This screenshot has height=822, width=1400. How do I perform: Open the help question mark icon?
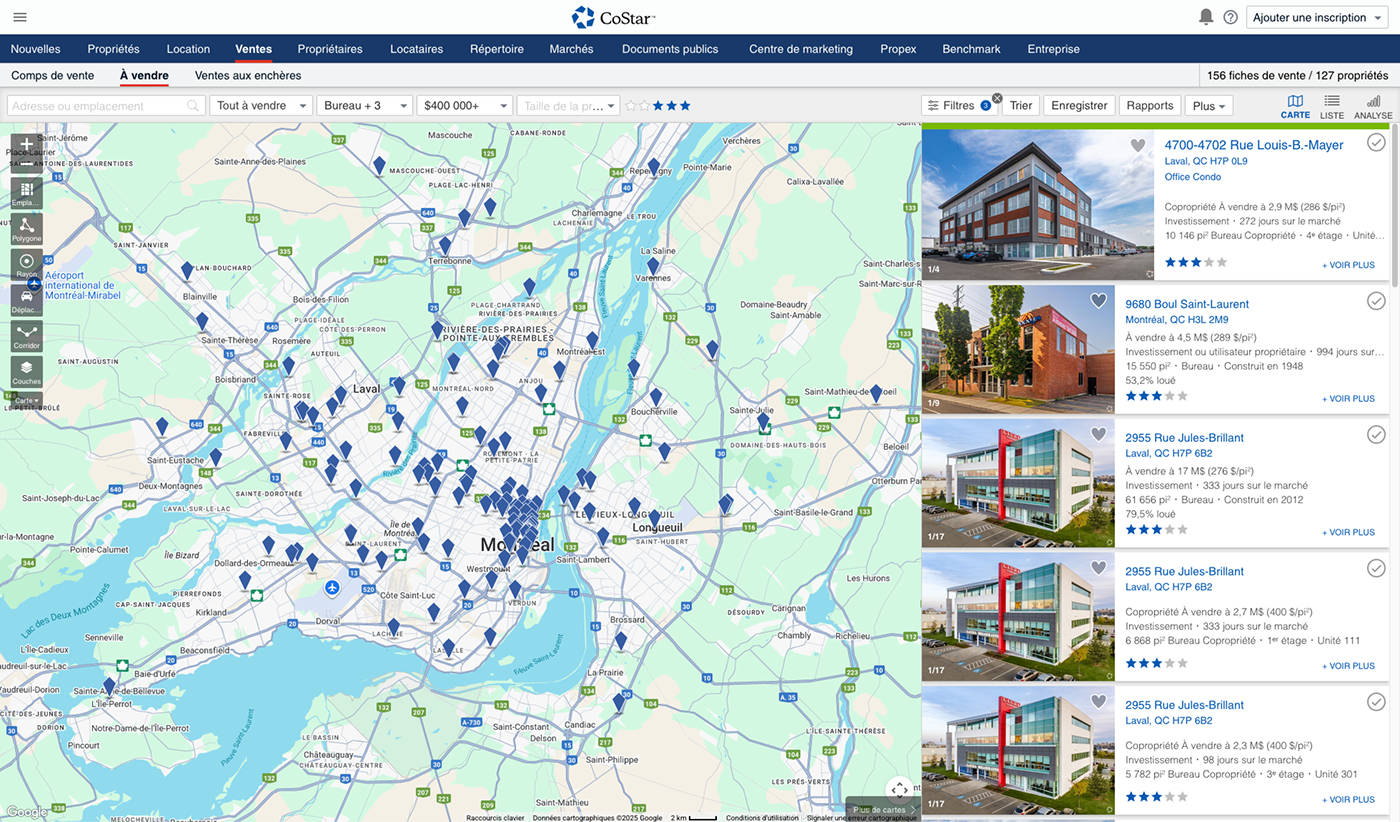point(1230,17)
